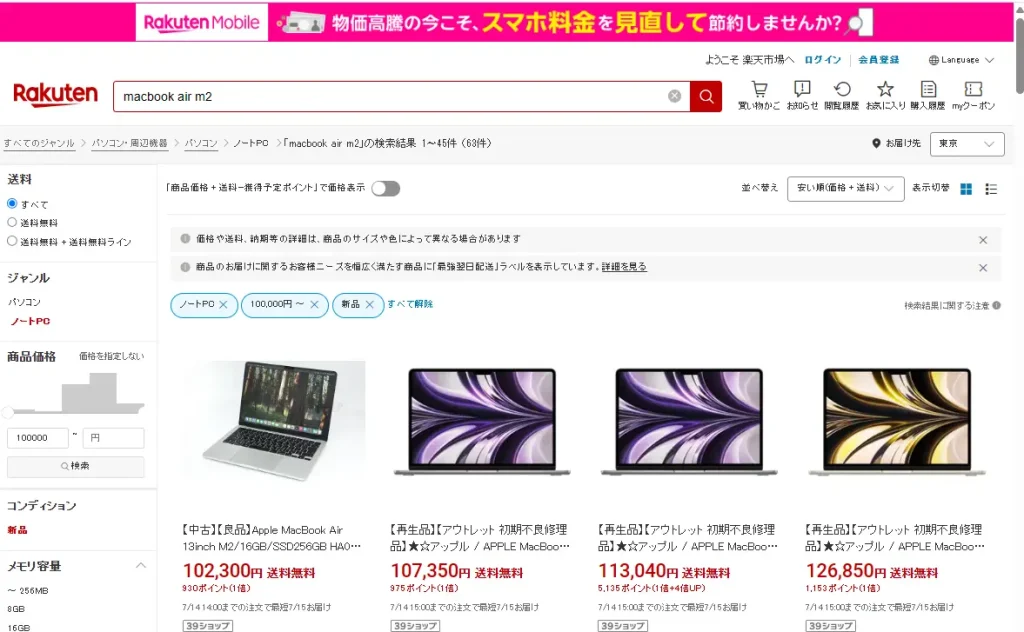This screenshot has height=632, width=1024.
Task: Select 送料無料＋送料無料ライン radio button
Action: 12,241
